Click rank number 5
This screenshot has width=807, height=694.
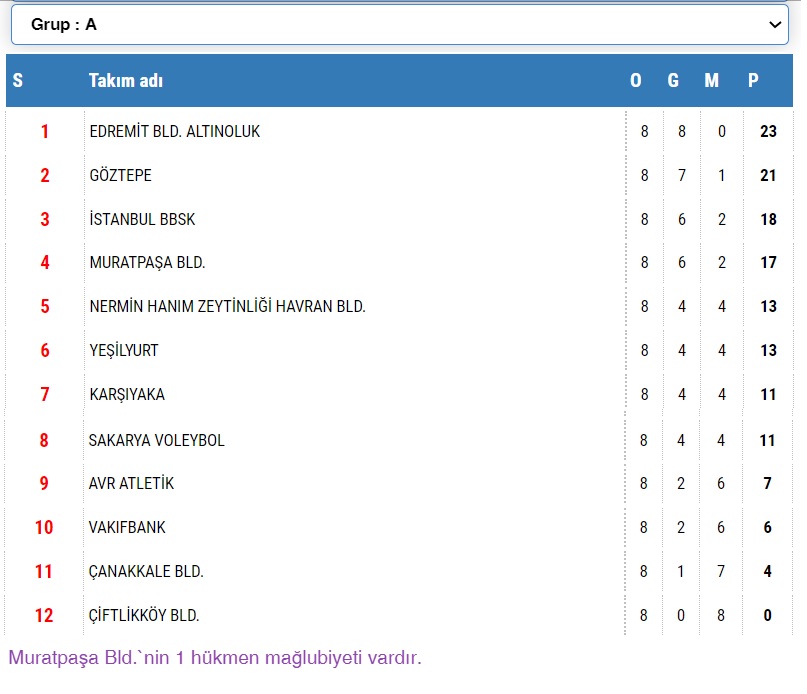point(45,306)
